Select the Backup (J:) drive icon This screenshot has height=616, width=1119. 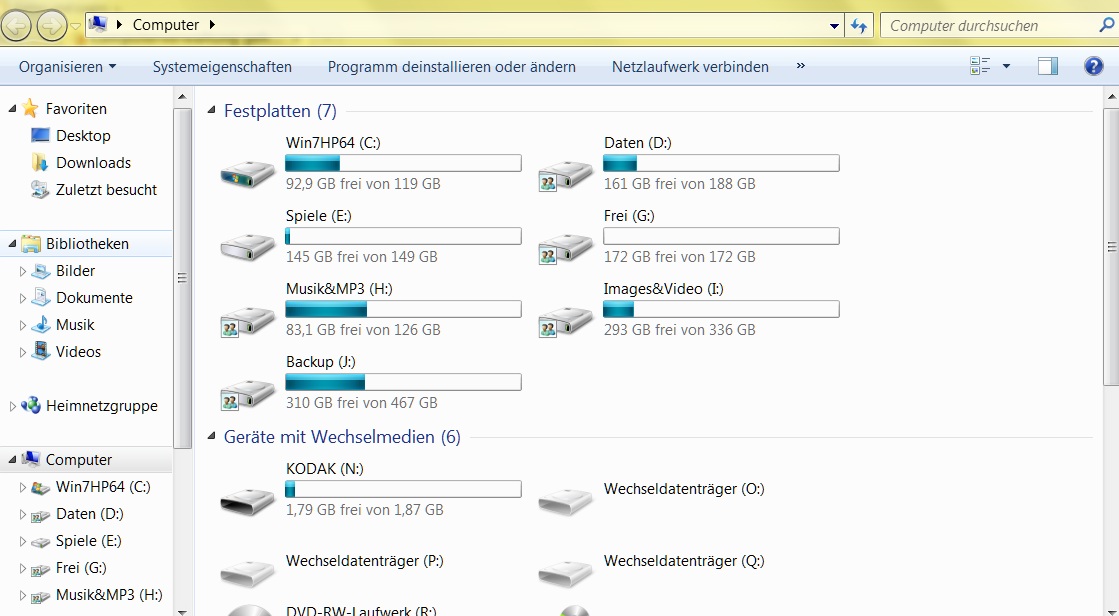248,394
